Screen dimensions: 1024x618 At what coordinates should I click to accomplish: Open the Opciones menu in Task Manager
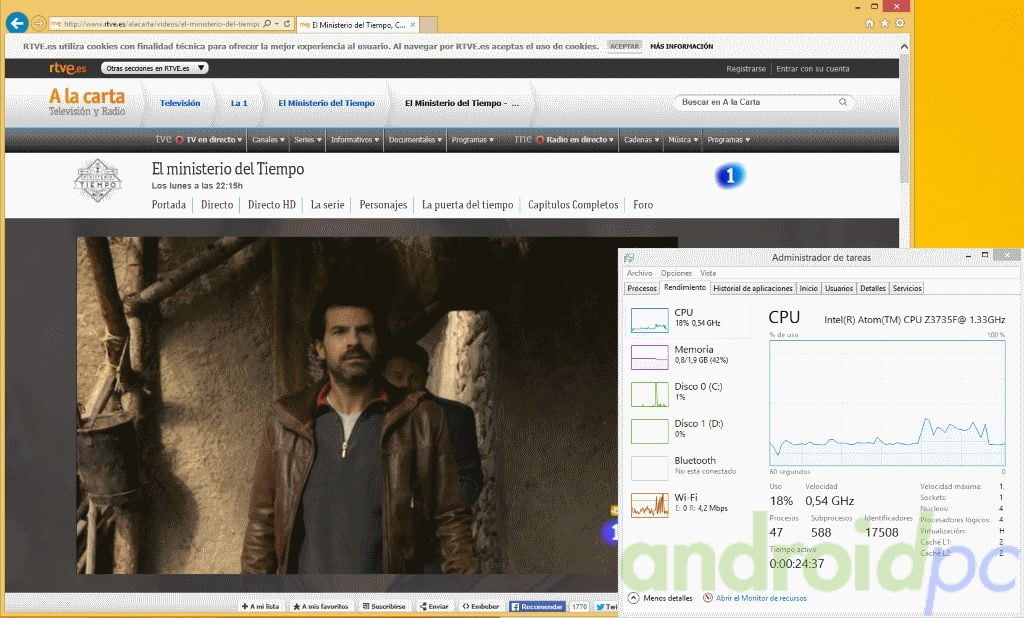(x=676, y=273)
